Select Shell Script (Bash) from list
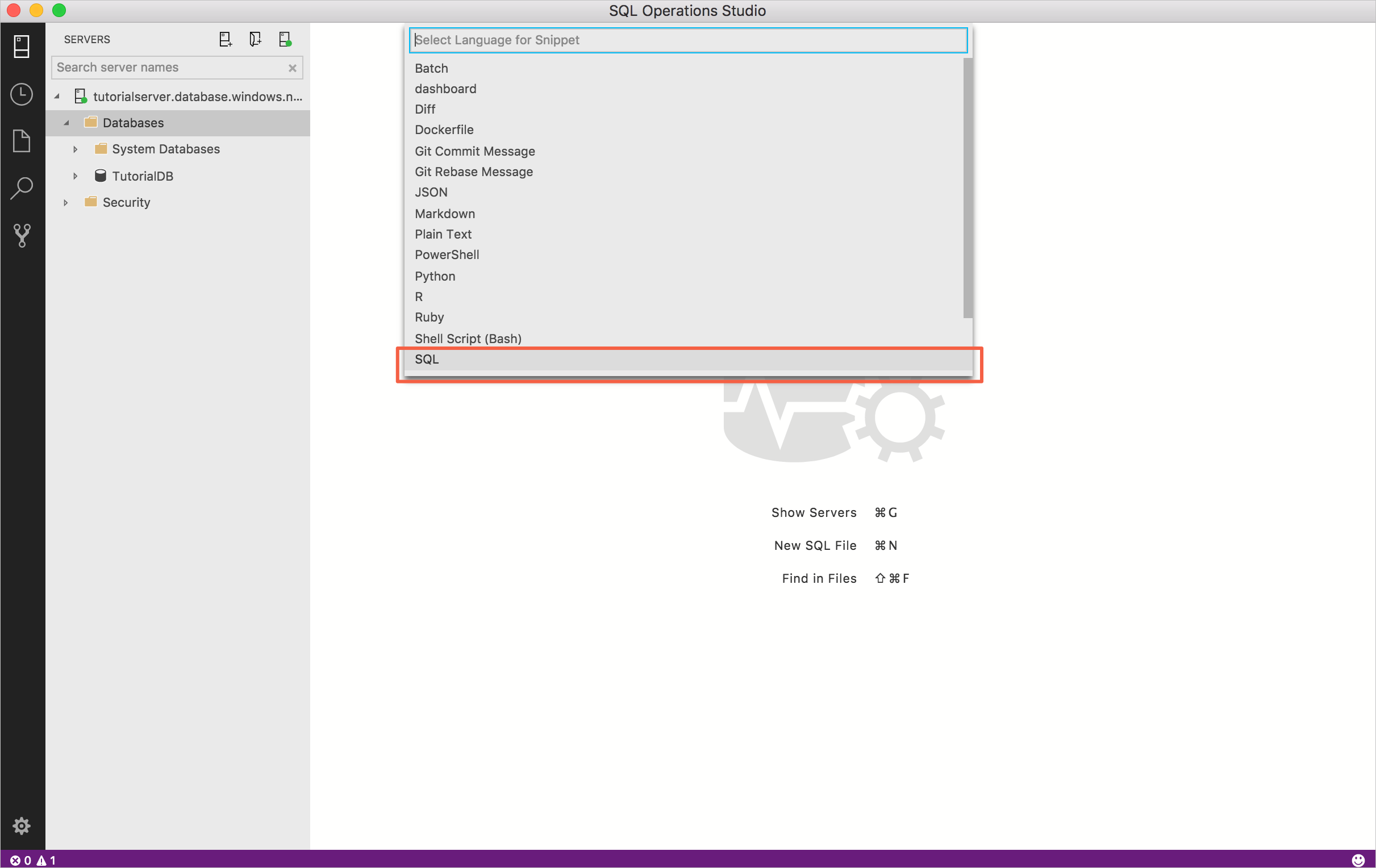The image size is (1376, 868). click(x=469, y=337)
